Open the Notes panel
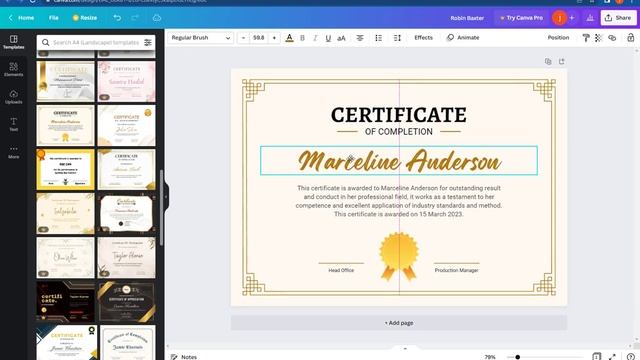Image resolution: width=640 pixels, height=360 pixels. coord(184,357)
